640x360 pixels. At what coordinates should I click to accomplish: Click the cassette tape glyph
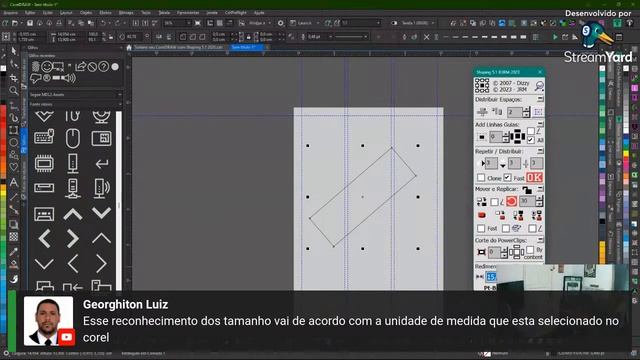pos(44,214)
